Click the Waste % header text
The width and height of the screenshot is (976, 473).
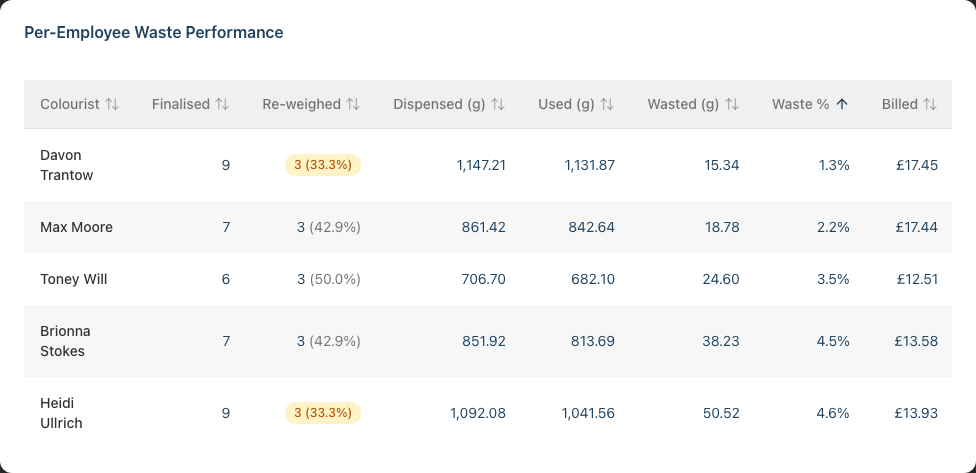pyautogui.click(x=800, y=104)
